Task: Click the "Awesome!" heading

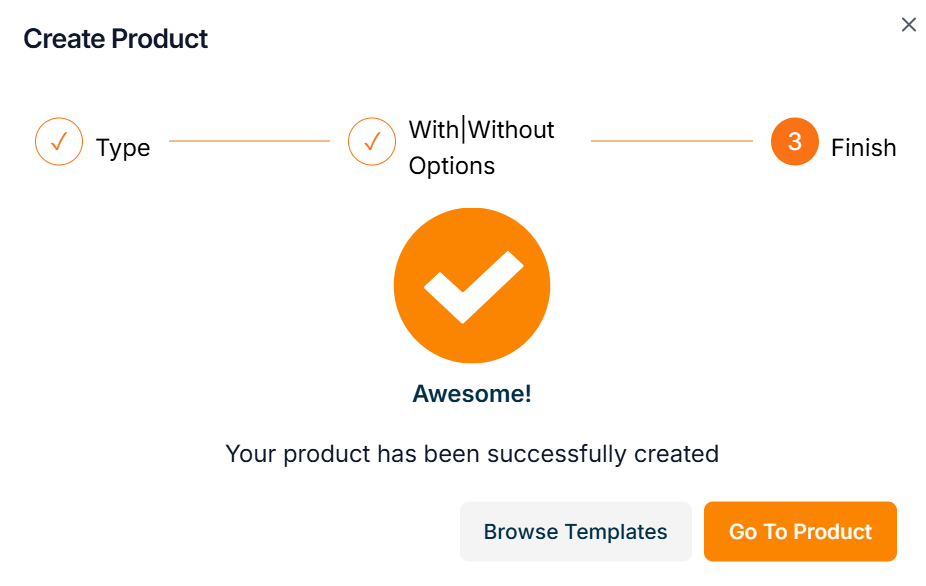Action: 472,394
